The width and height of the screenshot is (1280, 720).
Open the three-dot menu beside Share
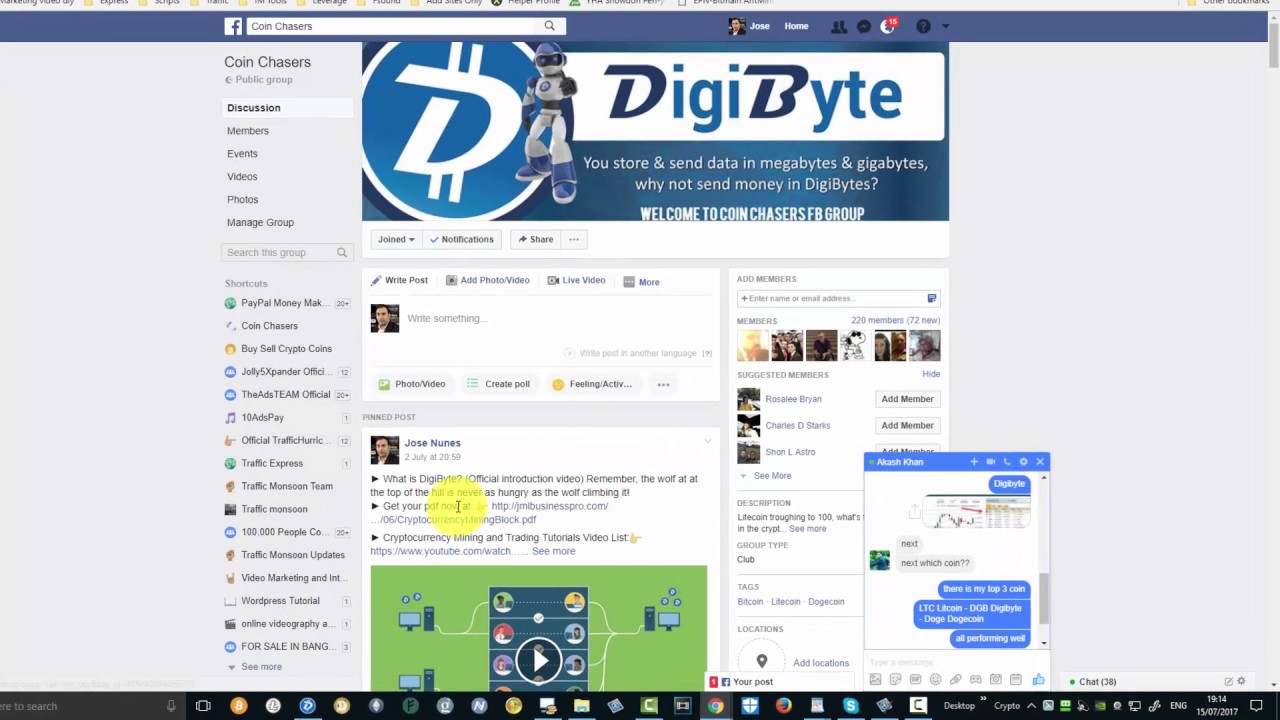573,239
